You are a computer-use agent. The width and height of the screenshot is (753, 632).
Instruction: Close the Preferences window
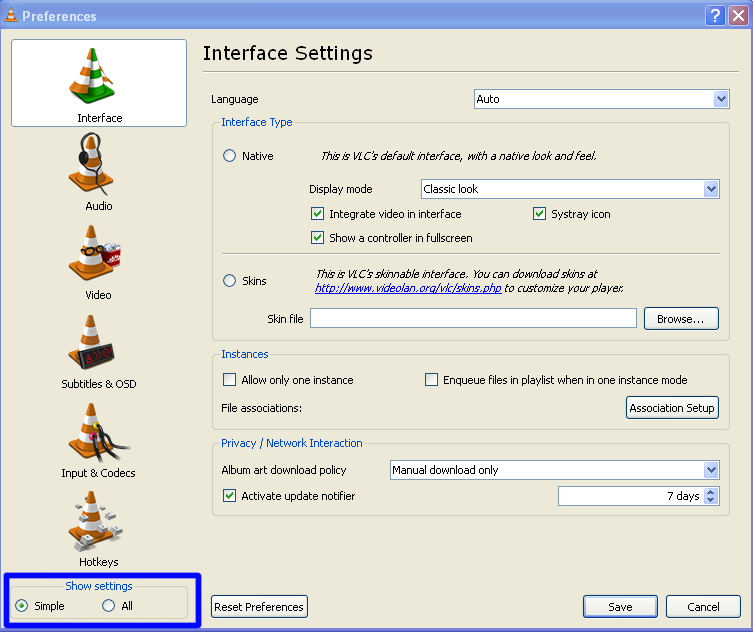738,15
